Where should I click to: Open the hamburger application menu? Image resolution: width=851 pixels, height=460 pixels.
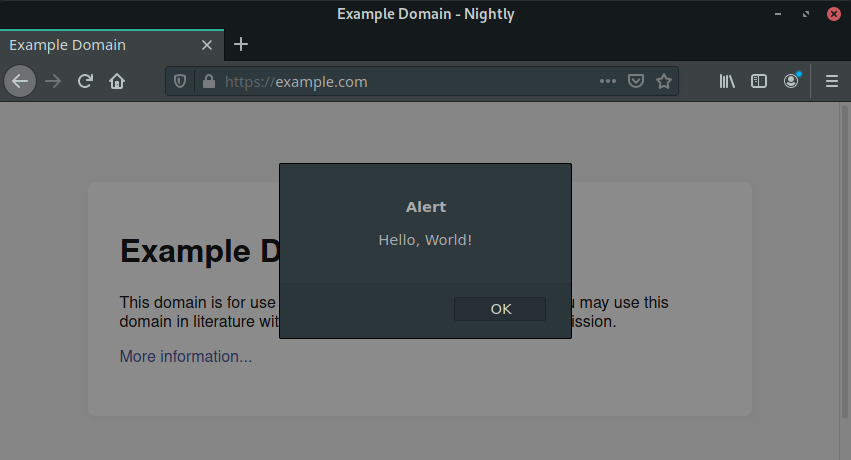(831, 82)
